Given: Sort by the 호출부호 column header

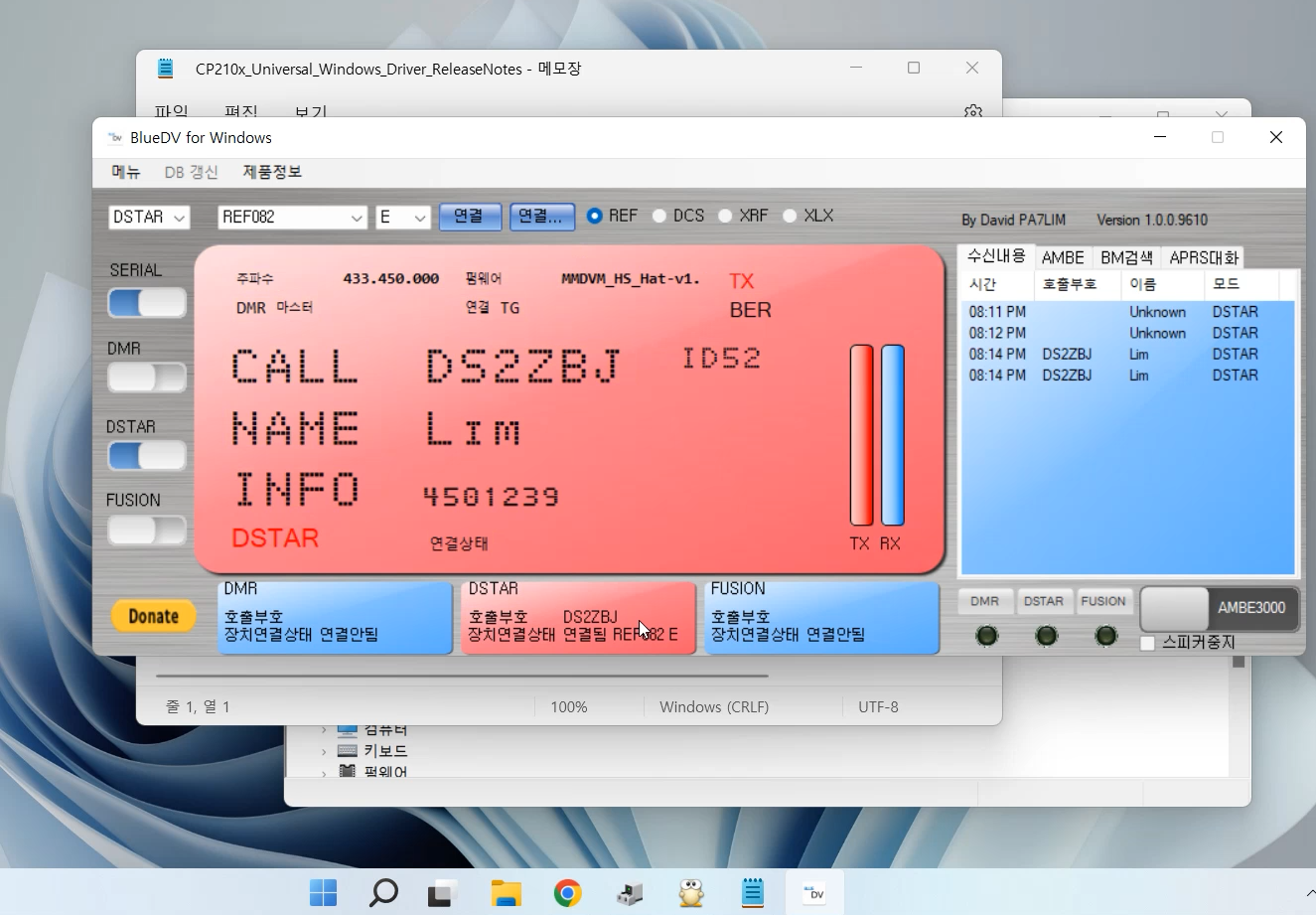Looking at the screenshot, I should tap(1077, 284).
